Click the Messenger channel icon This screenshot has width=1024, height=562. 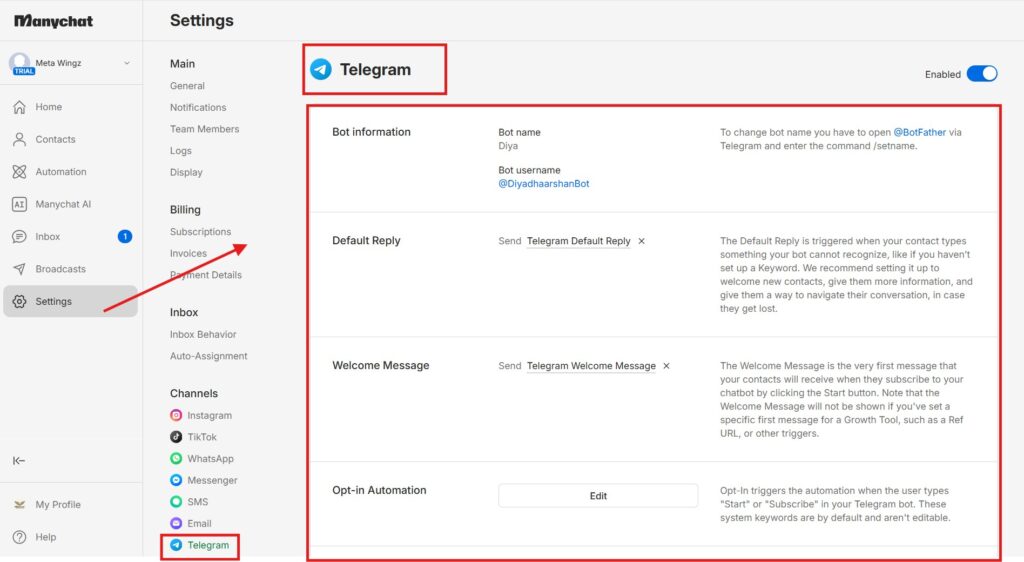[176, 480]
